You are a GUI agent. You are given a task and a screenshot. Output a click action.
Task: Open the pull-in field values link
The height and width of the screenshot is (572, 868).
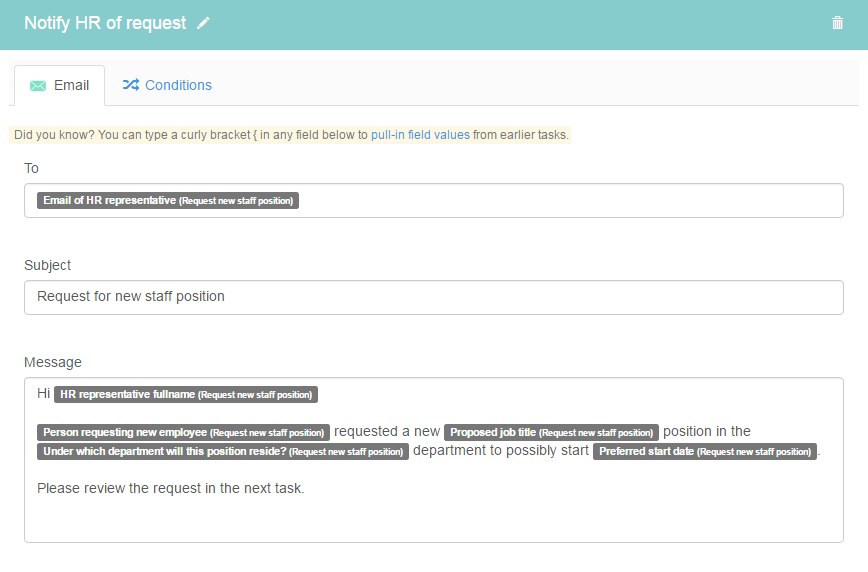pyautogui.click(x=420, y=135)
